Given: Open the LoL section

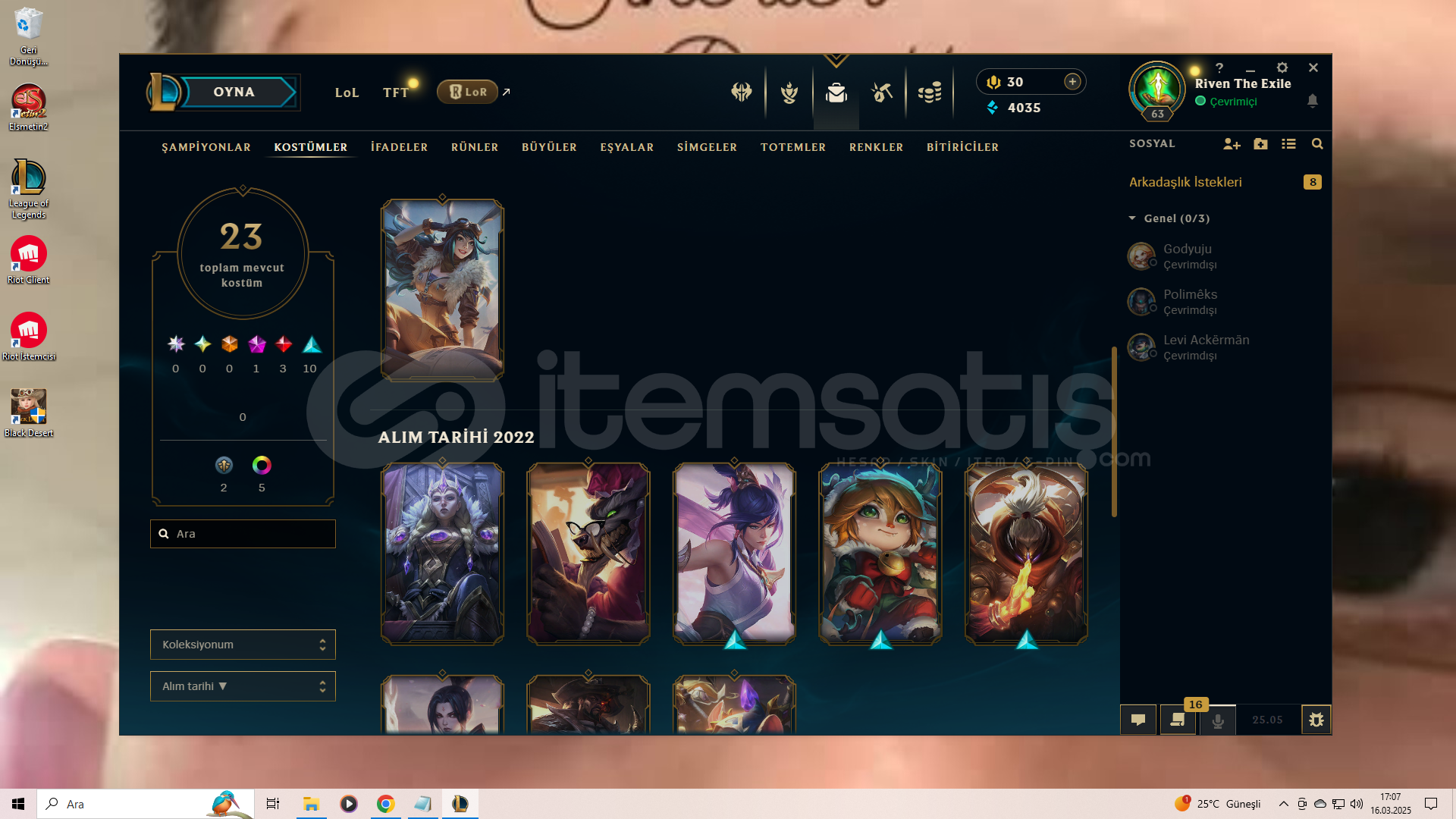Looking at the screenshot, I should pyautogui.click(x=347, y=93).
